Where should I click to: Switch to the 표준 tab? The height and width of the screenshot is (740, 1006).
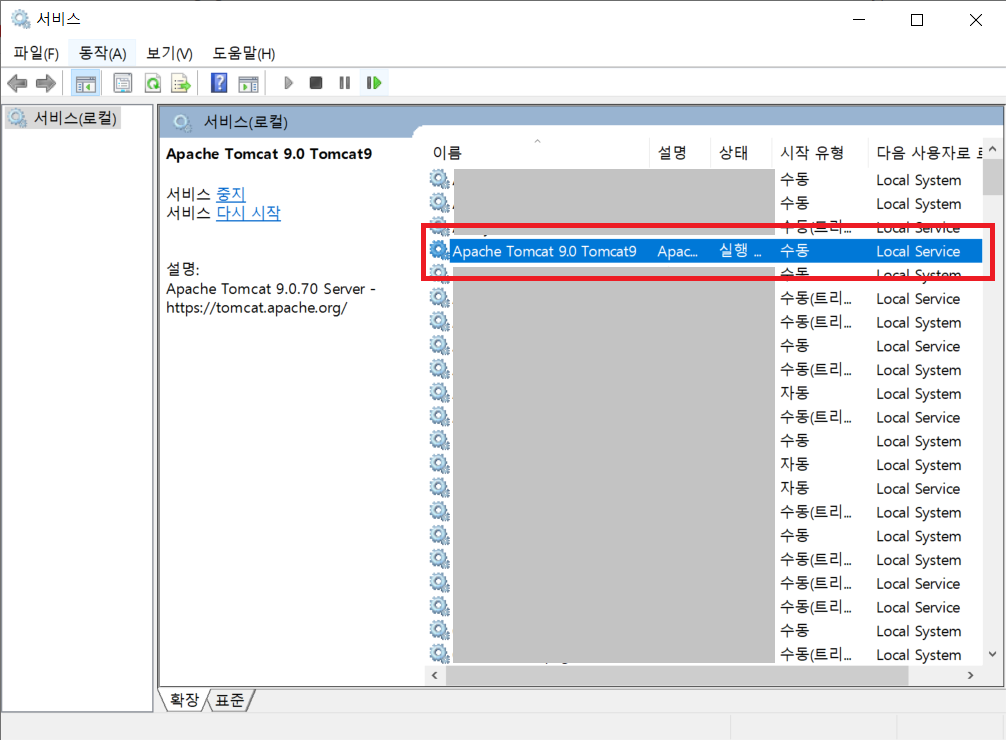point(230,700)
